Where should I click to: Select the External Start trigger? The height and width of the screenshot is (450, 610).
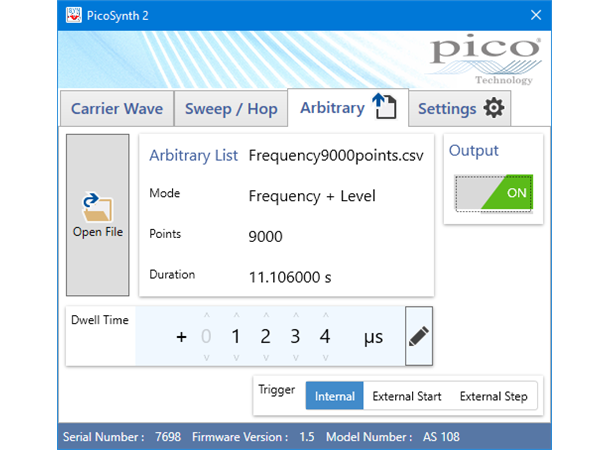pos(407,396)
